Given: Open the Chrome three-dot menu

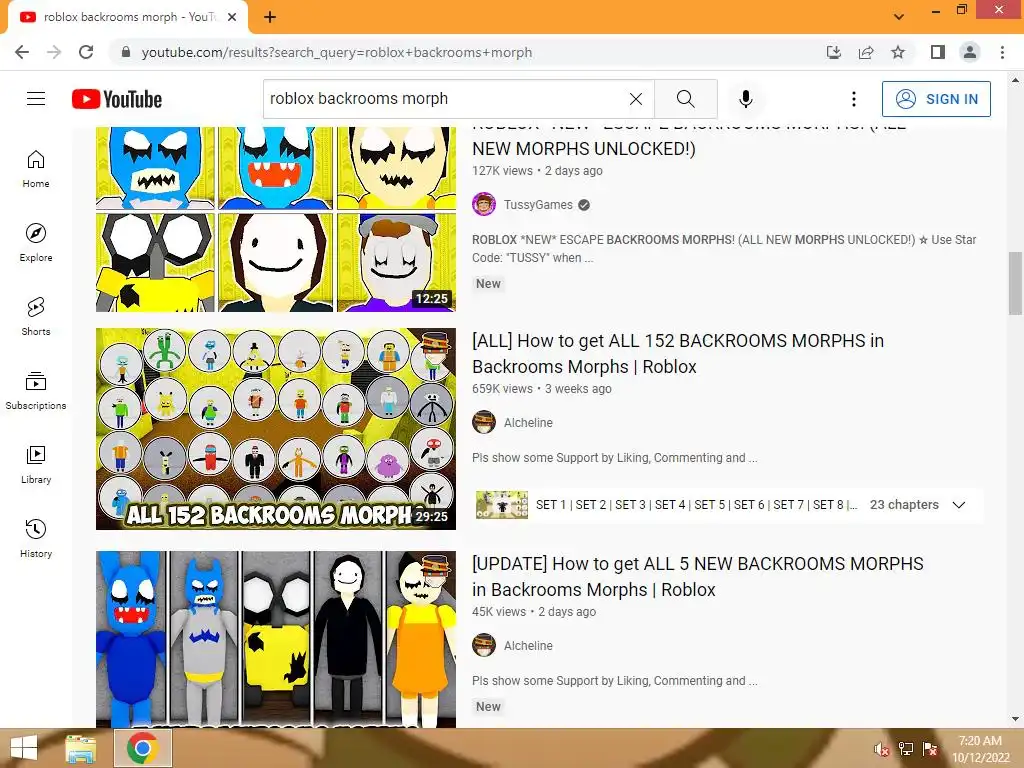Looking at the screenshot, I should 1002,52.
